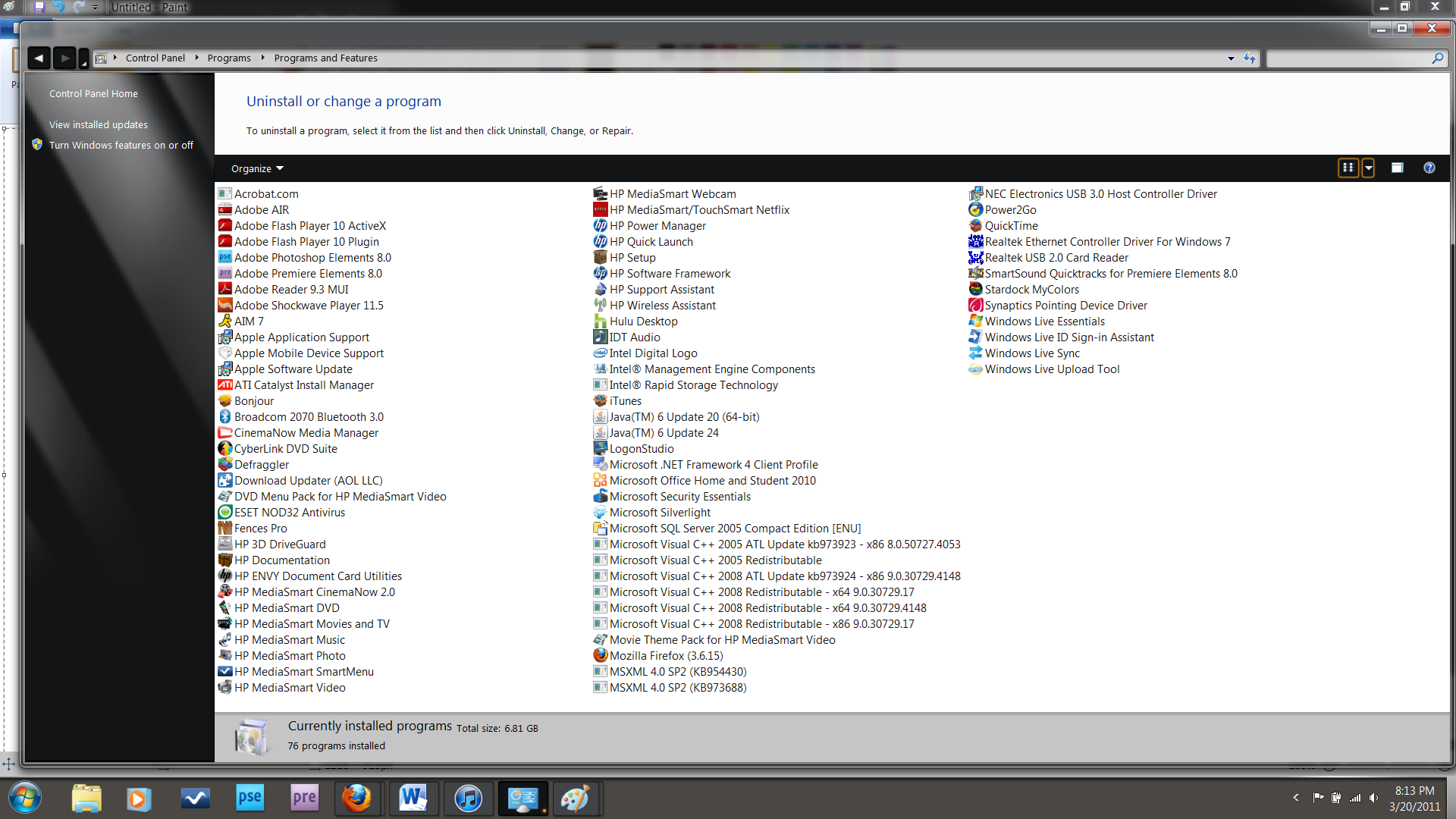Select the iTunes program entry
The width and height of the screenshot is (1456, 819).
(x=625, y=400)
